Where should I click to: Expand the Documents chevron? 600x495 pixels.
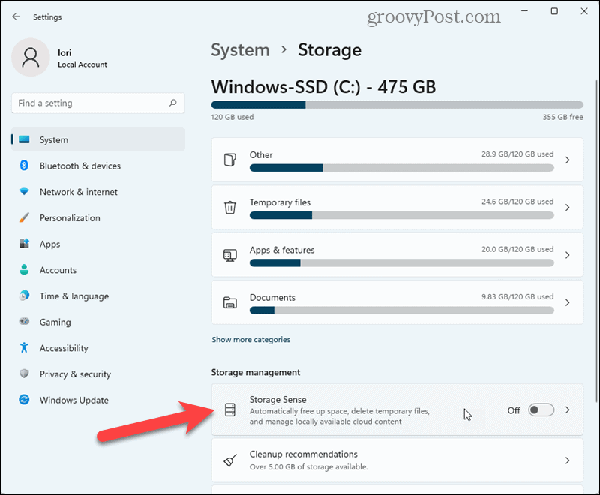pos(567,303)
